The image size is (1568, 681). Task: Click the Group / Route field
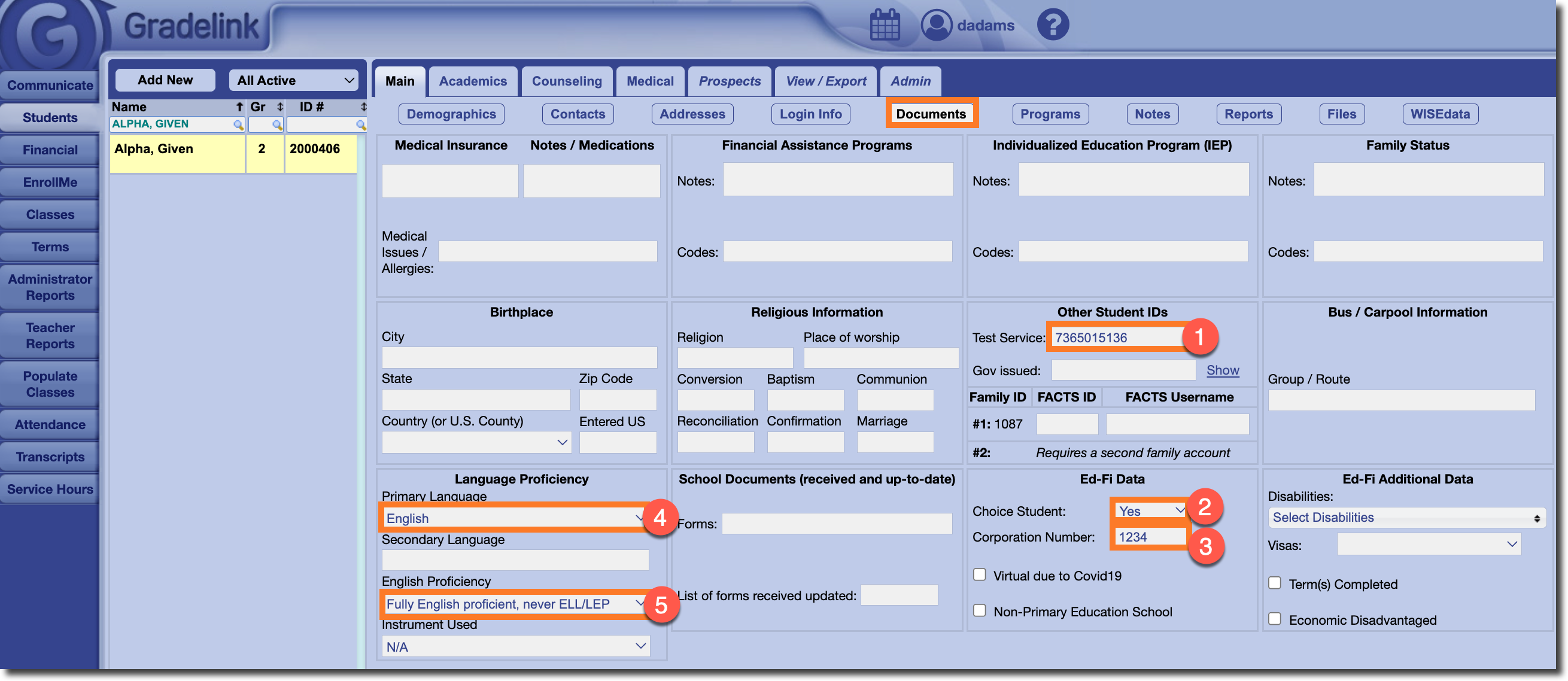(1401, 400)
